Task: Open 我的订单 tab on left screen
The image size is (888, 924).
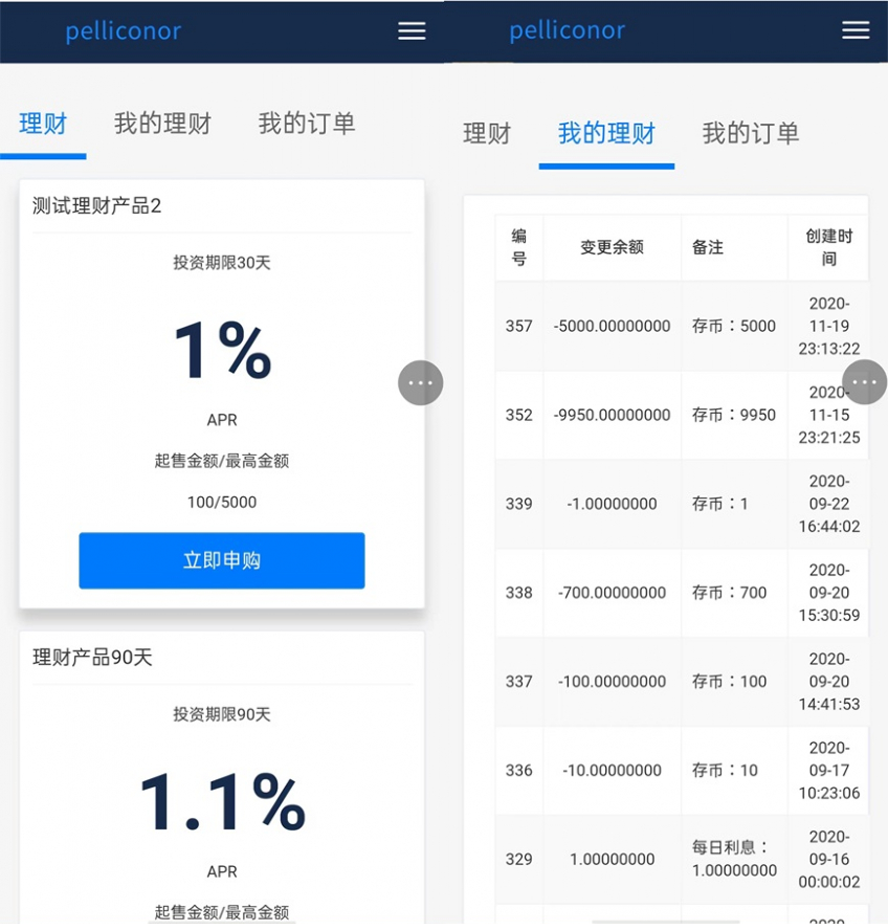Action: coord(306,124)
